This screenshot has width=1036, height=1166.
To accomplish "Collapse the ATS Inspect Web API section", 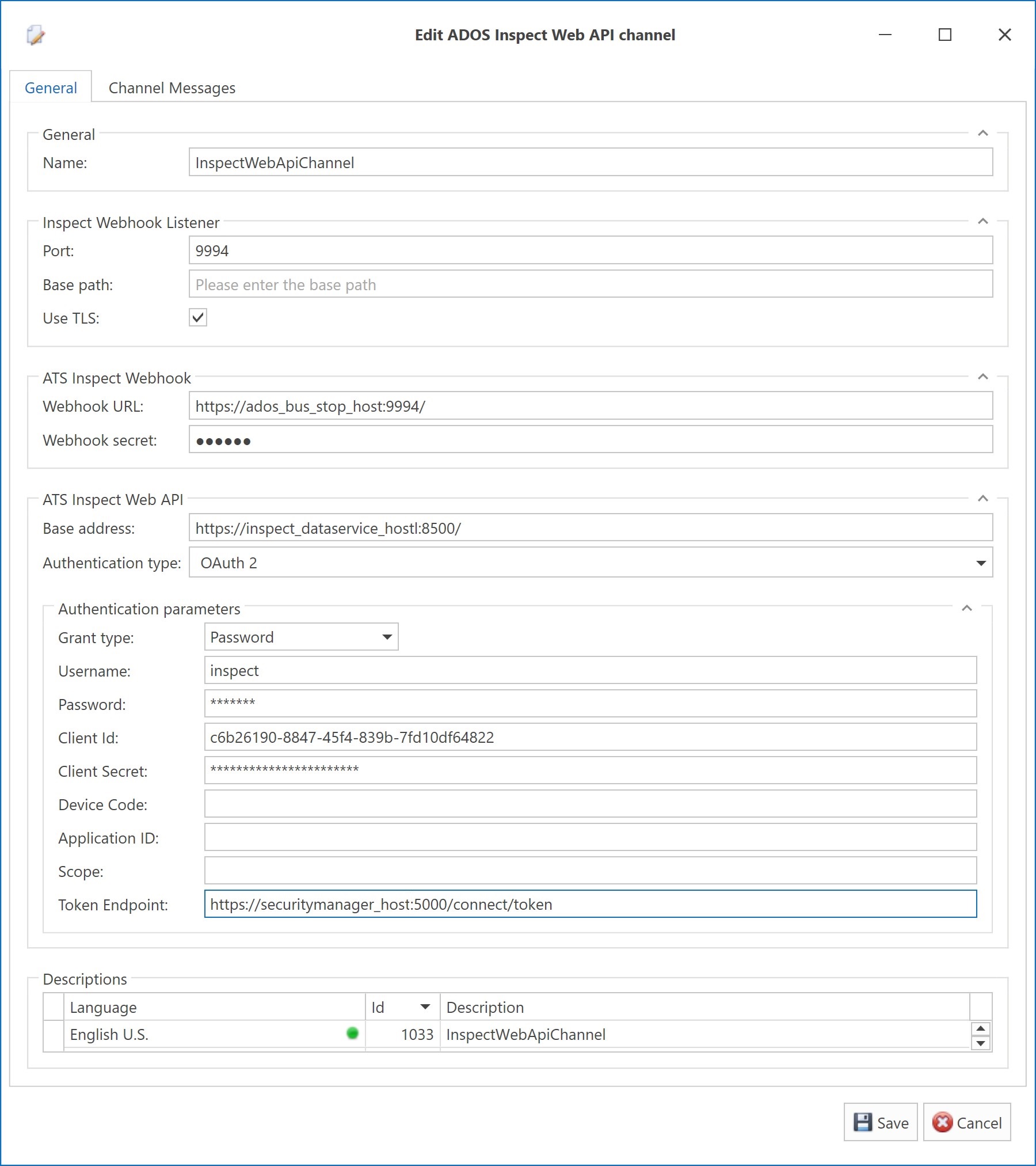I will [x=983, y=499].
